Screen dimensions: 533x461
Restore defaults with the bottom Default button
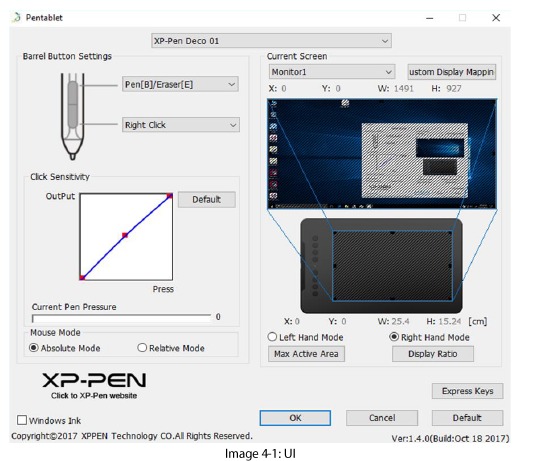(467, 418)
